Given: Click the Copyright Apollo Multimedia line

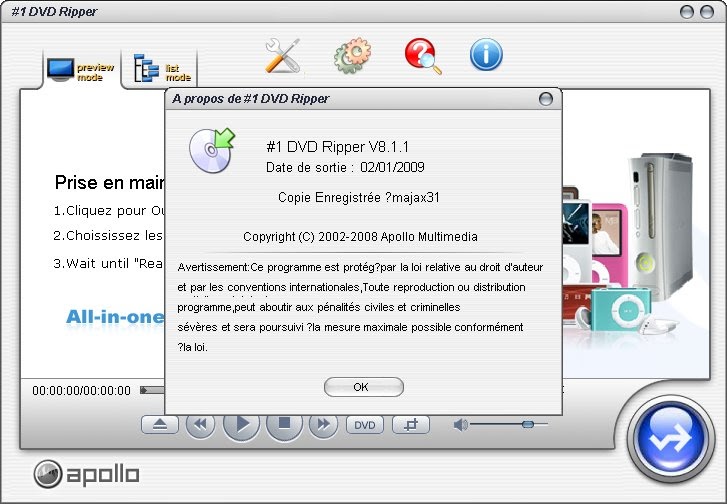Looking at the screenshot, I should point(360,236).
